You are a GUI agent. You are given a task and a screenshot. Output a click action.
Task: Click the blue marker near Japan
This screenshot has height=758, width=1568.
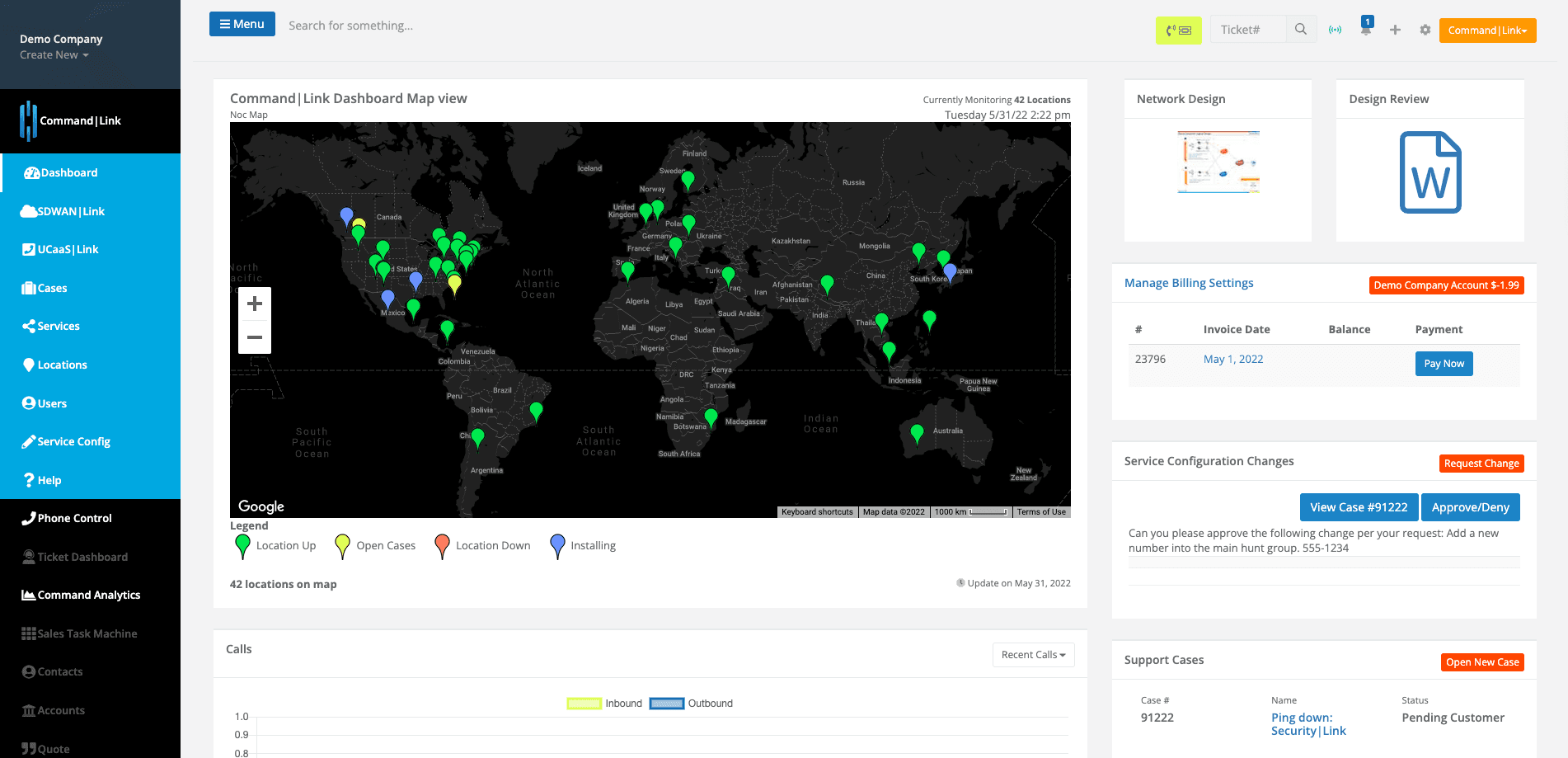click(x=950, y=272)
